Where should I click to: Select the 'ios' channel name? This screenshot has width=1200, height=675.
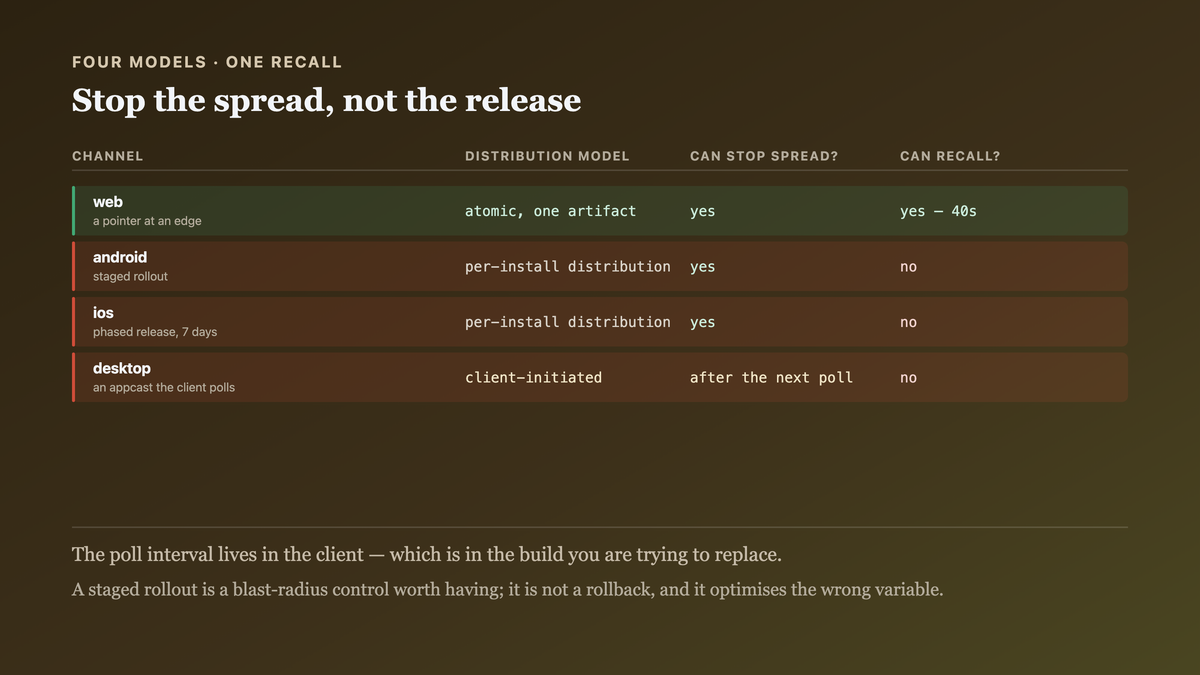(103, 313)
